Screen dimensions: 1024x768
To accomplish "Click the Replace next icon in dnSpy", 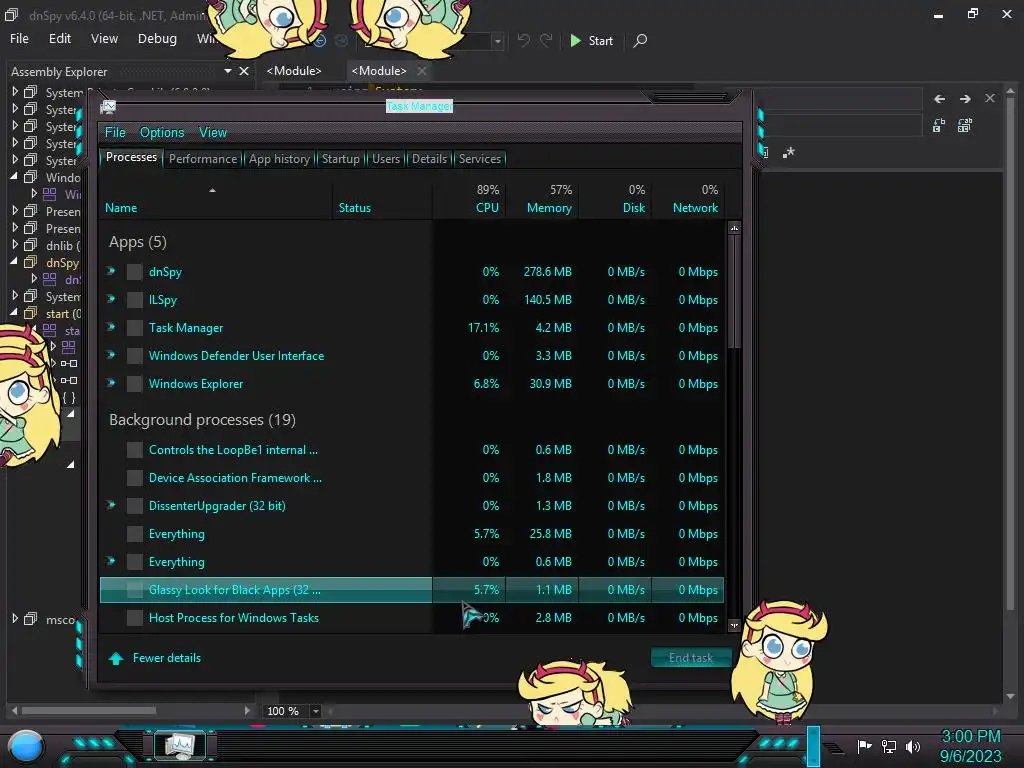I will (939, 125).
